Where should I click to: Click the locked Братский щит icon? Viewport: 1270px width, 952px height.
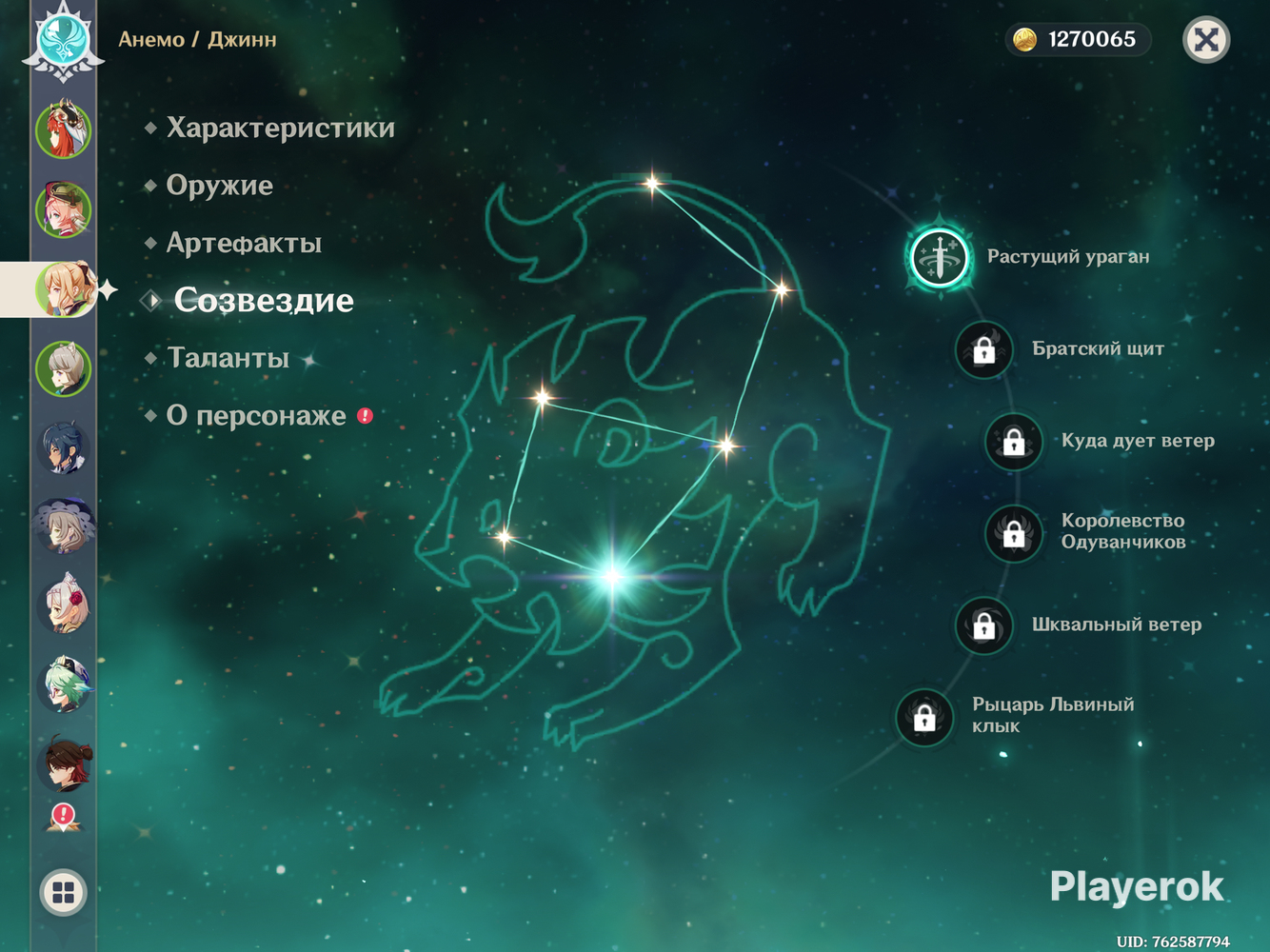[x=983, y=350]
